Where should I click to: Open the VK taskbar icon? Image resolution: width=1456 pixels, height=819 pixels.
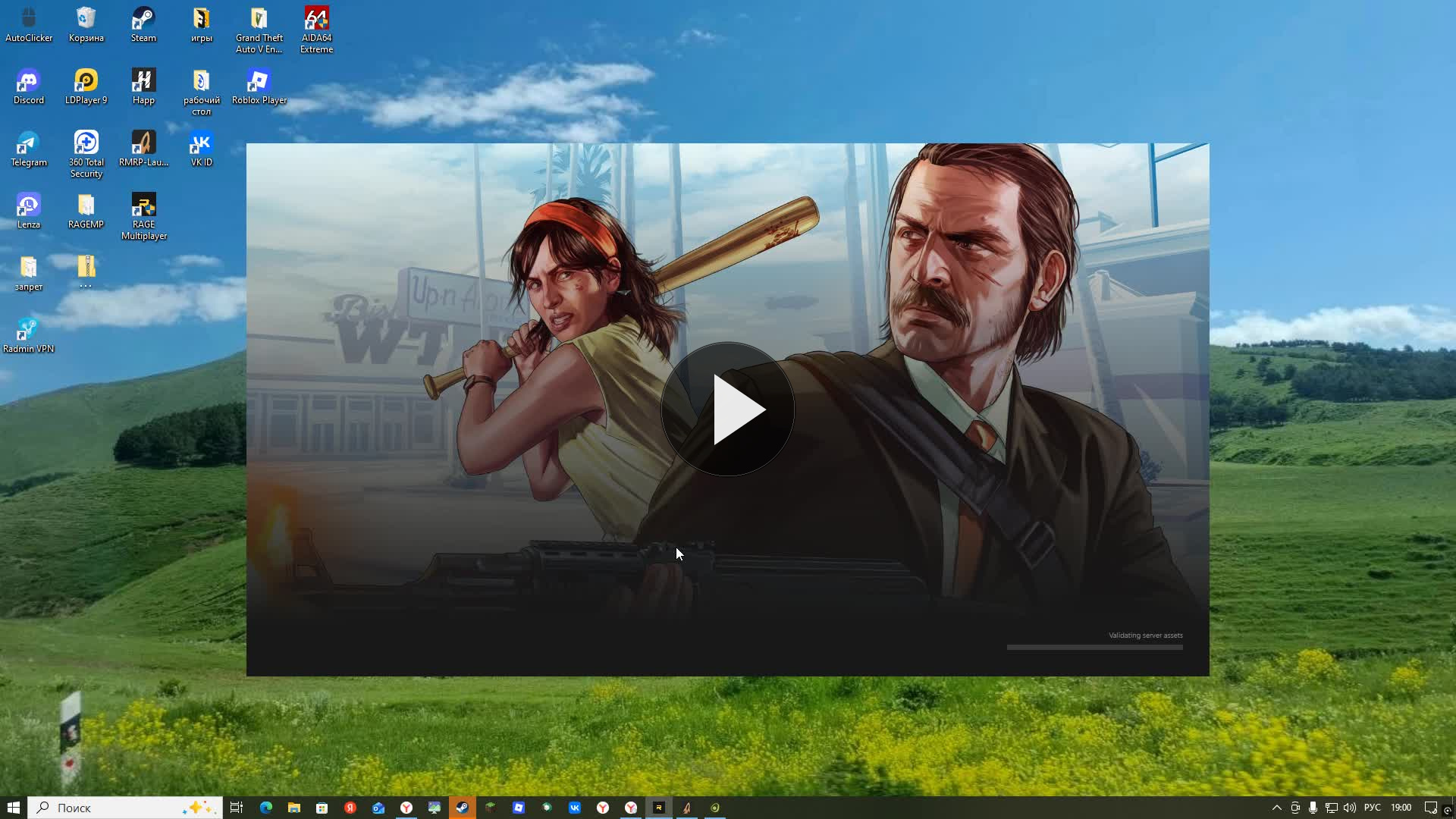574,808
